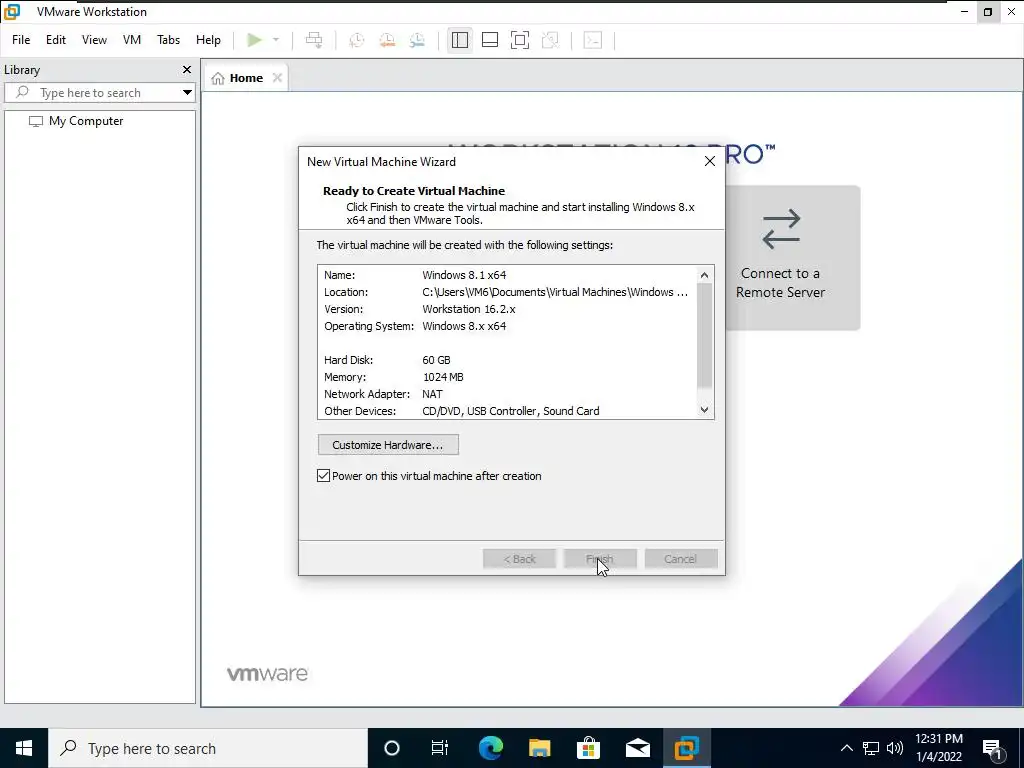Screen dimensions: 1024x768
Task: Click the Take Snapshot toolbar icon
Action: [x=357, y=40]
